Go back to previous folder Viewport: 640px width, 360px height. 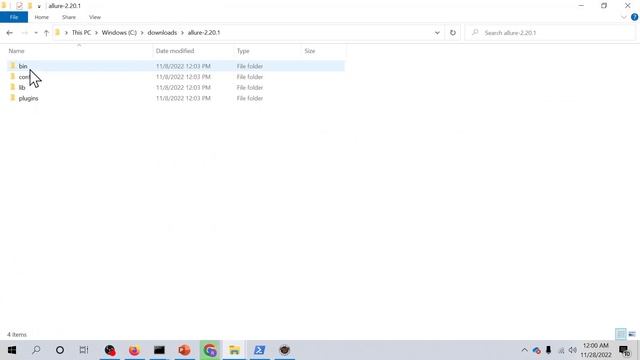[9, 33]
